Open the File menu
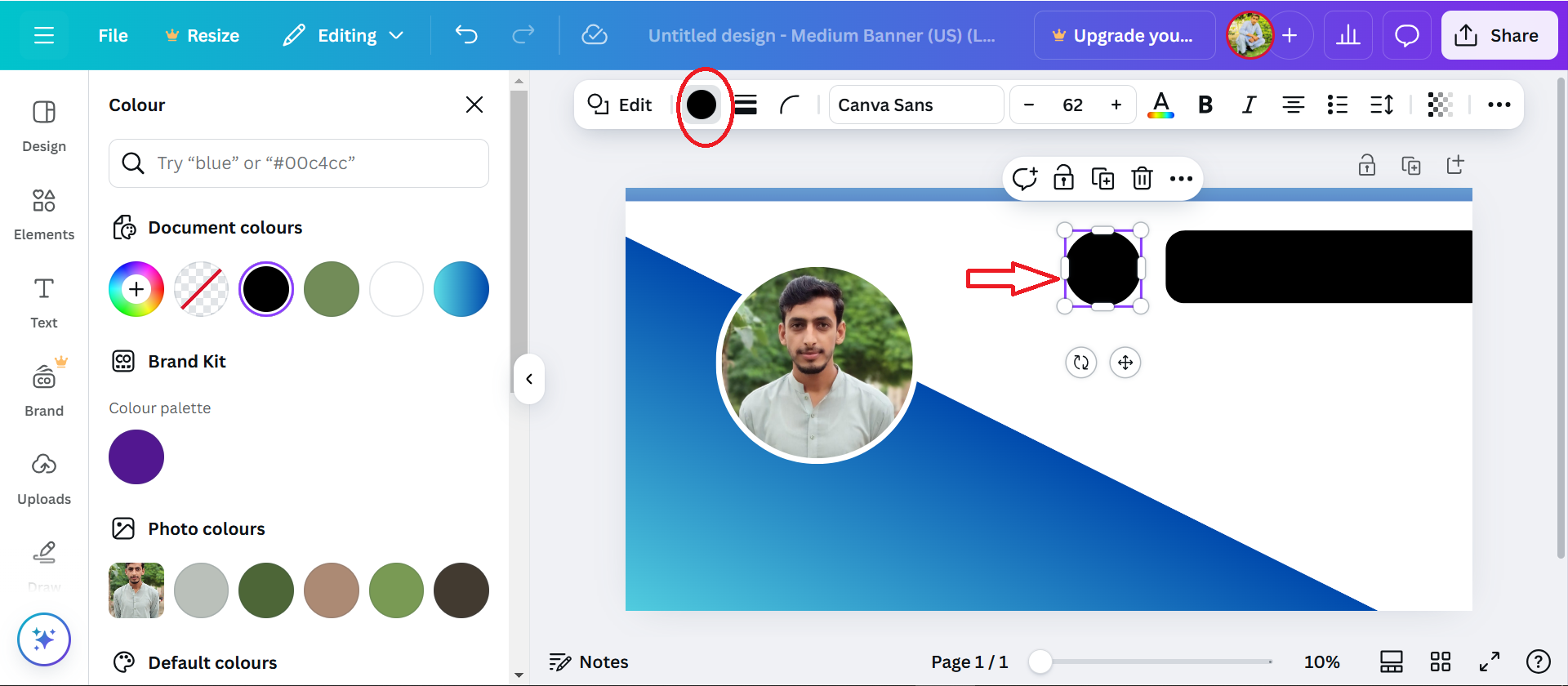1568x686 pixels. 113,35
